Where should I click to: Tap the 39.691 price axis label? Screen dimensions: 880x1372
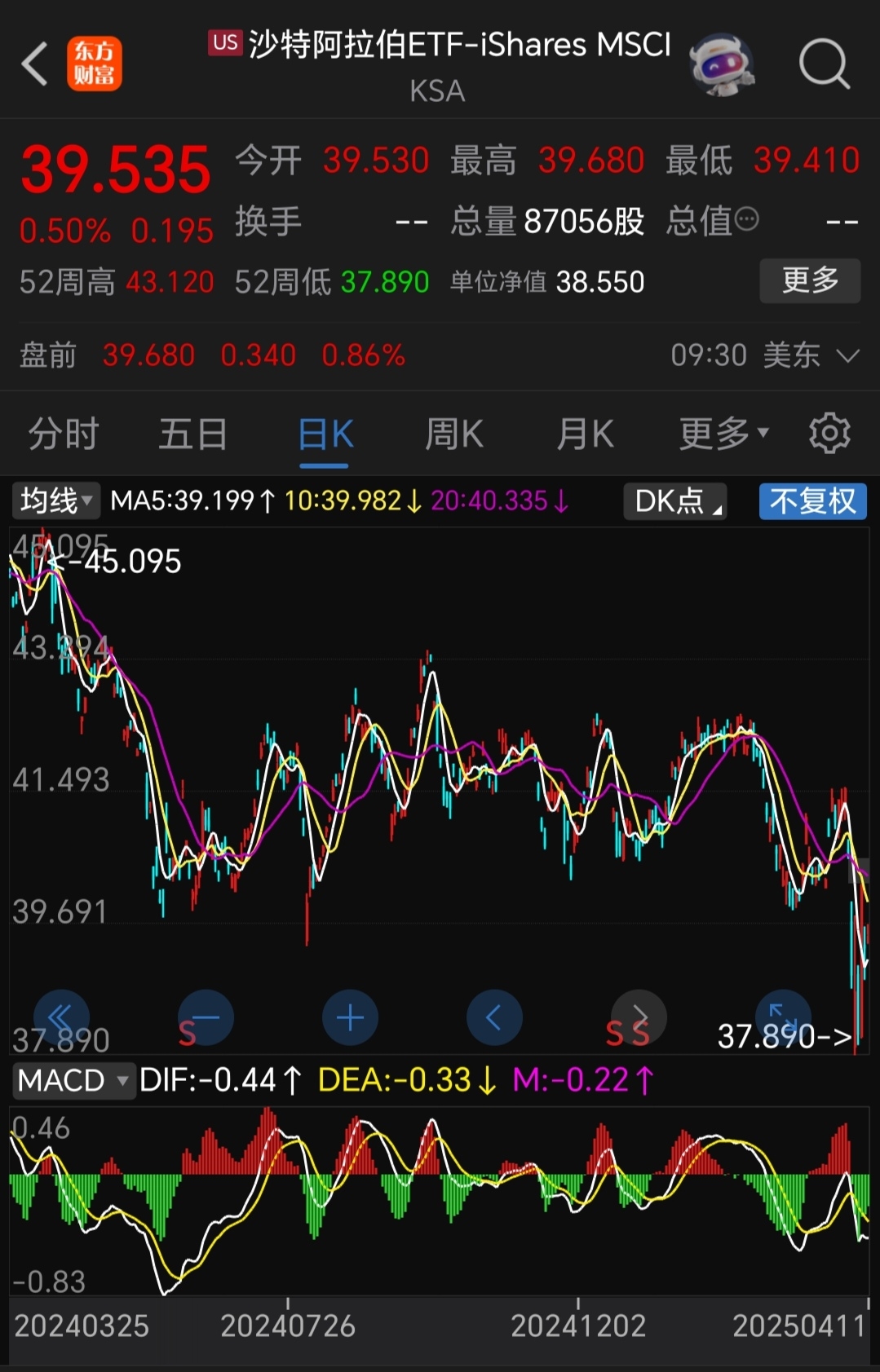pyautogui.click(x=60, y=912)
